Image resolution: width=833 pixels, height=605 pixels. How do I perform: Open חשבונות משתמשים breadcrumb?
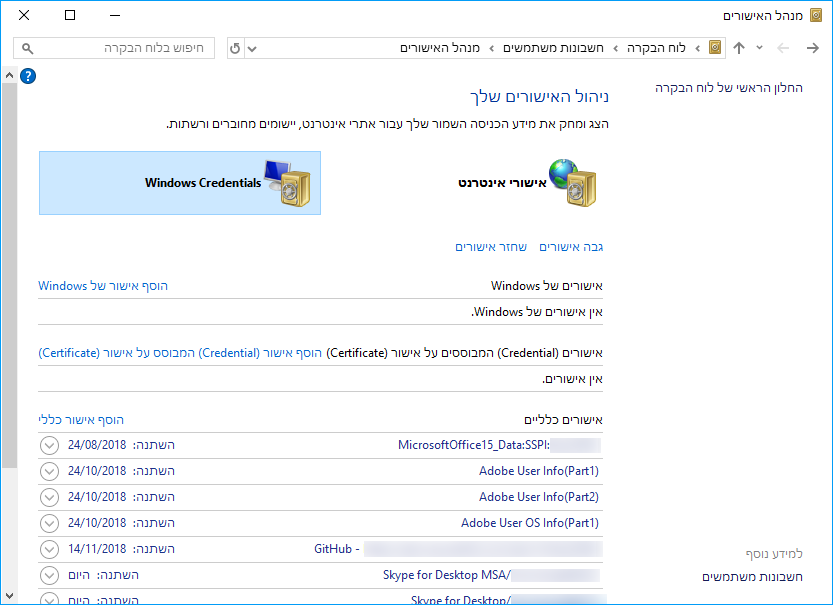click(x=553, y=48)
